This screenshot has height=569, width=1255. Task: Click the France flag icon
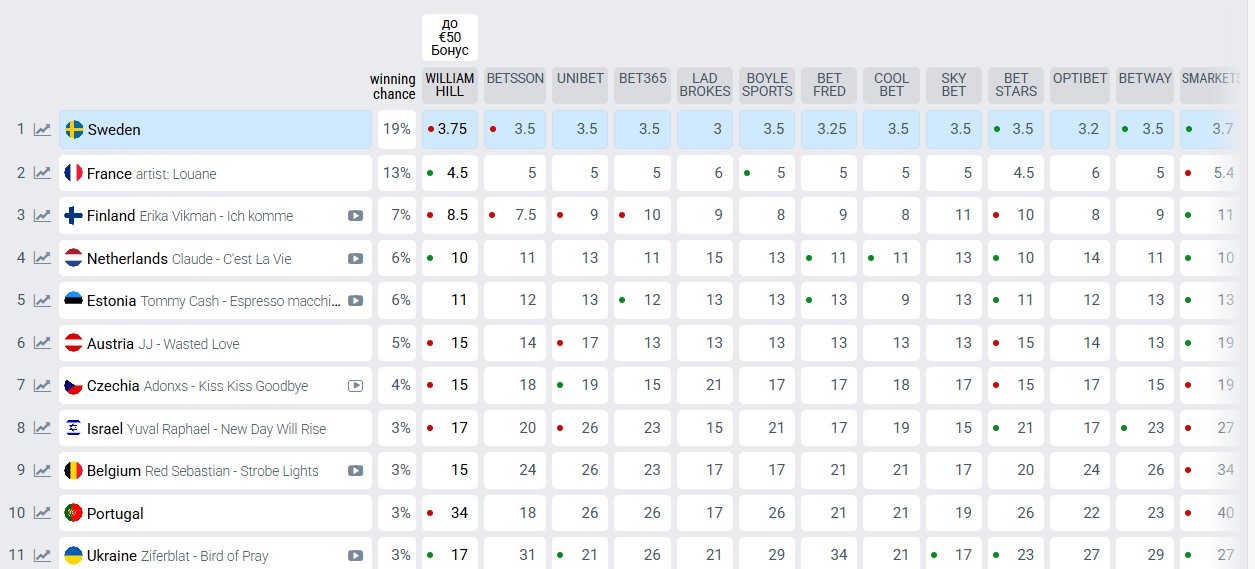click(x=73, y=173)
